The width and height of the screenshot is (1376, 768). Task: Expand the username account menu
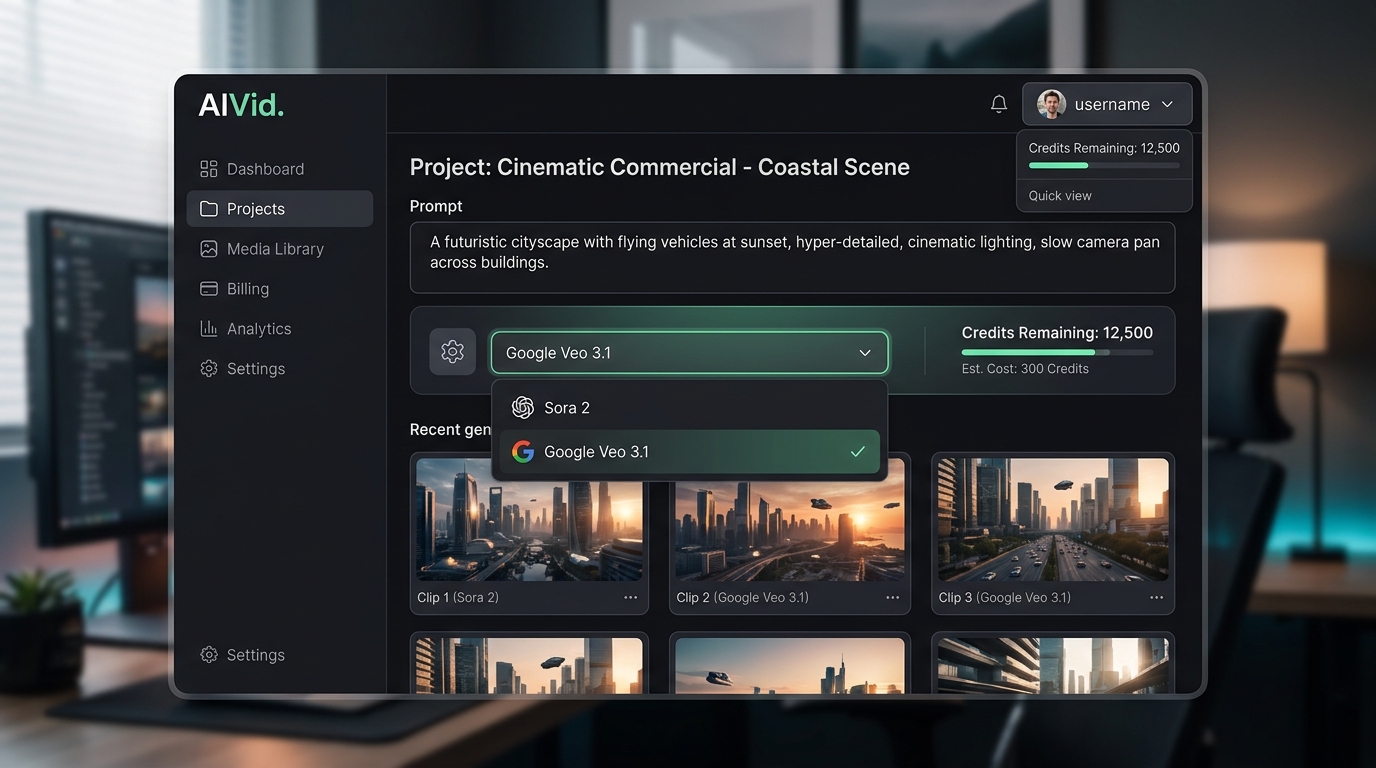(1107, 104)
